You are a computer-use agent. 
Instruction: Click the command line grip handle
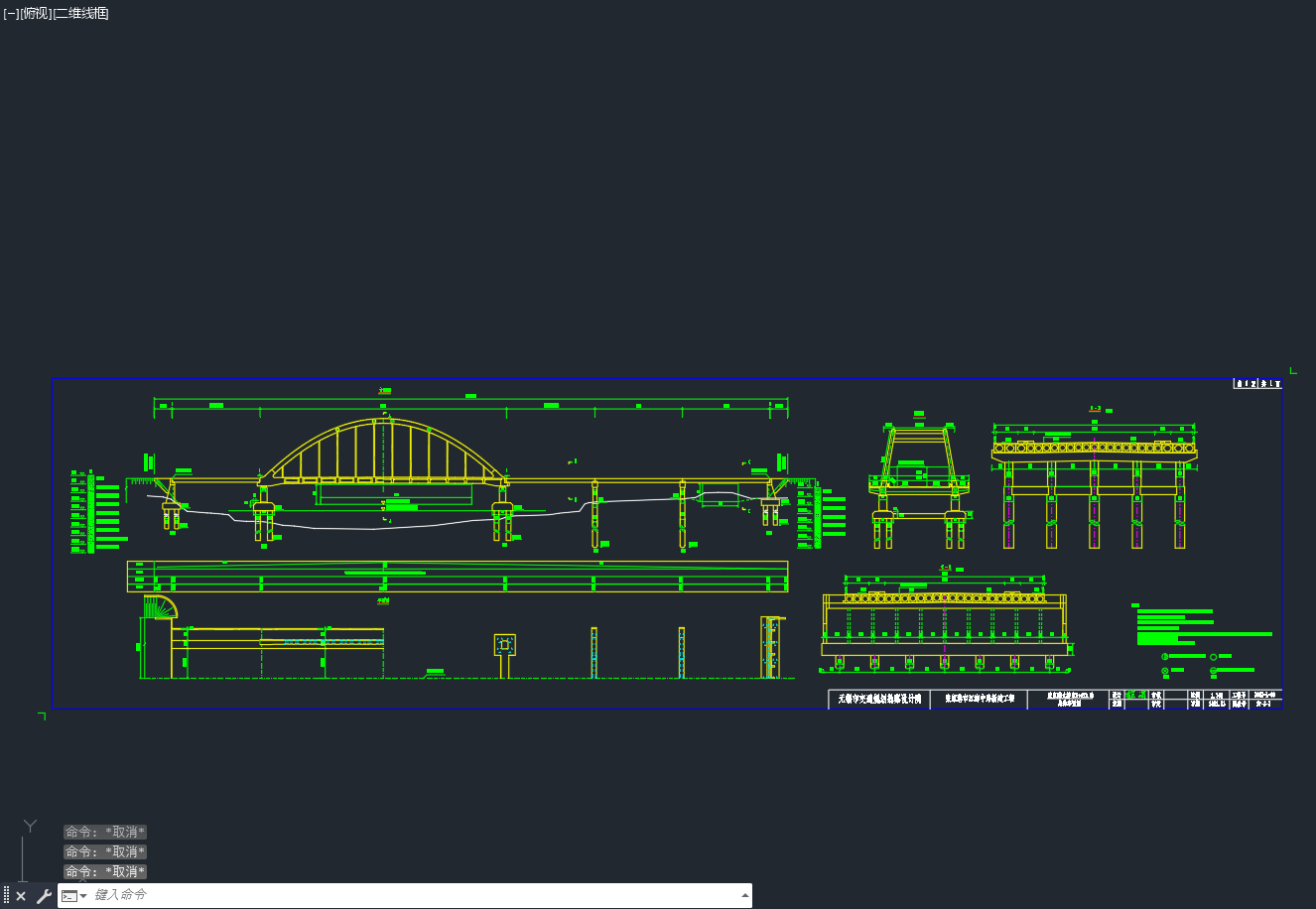pyautogui.click(x=6, y=896)
